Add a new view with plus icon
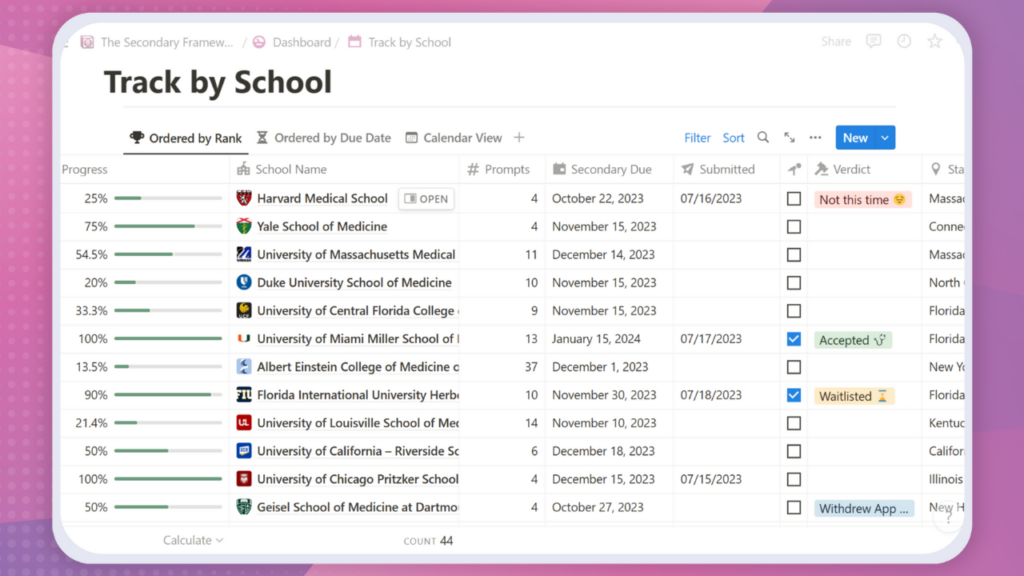This screenshot has height=576, width=1024. click(519, 138)
